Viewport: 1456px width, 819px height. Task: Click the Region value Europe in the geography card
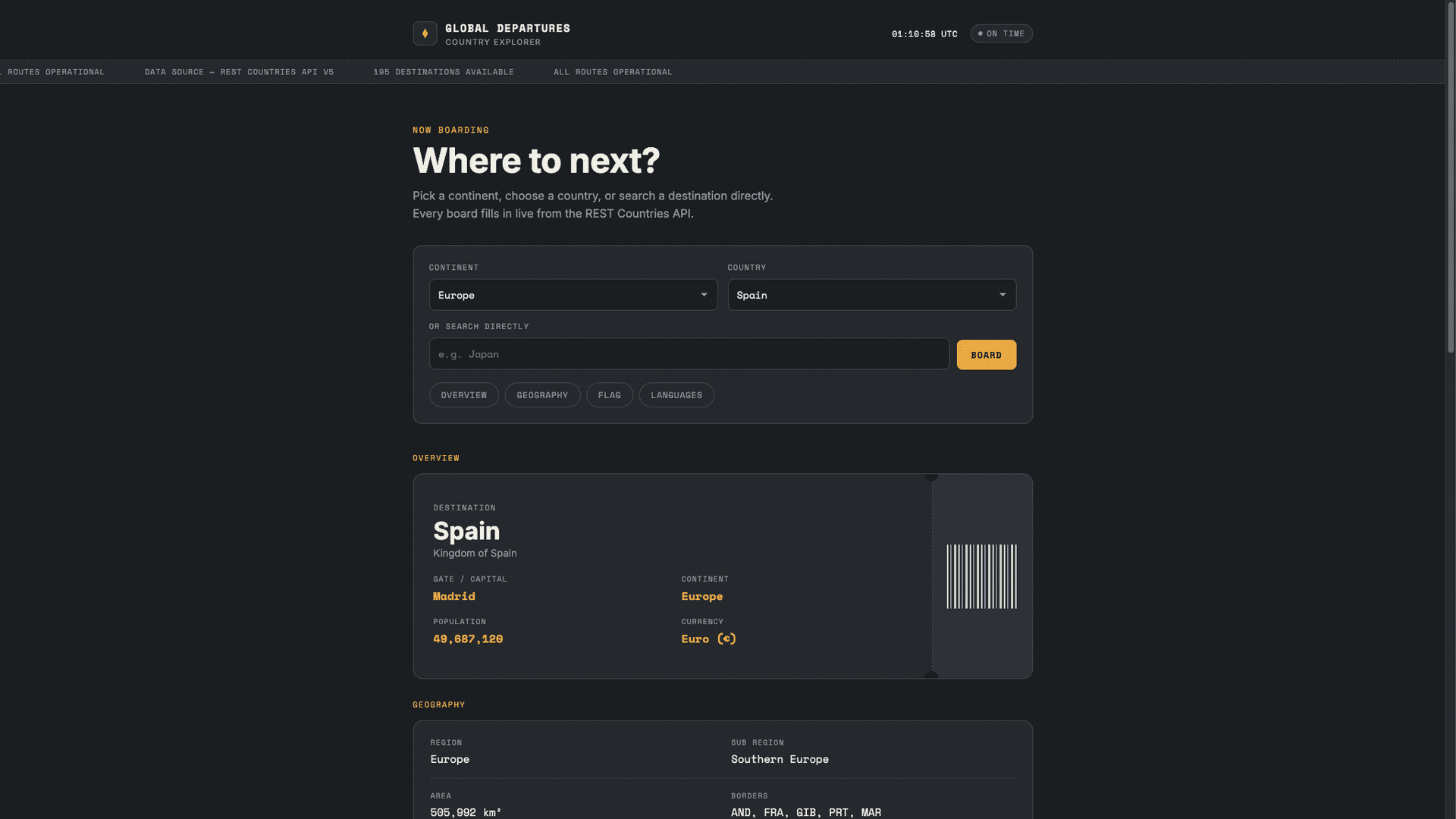click(x=450, y=759)
